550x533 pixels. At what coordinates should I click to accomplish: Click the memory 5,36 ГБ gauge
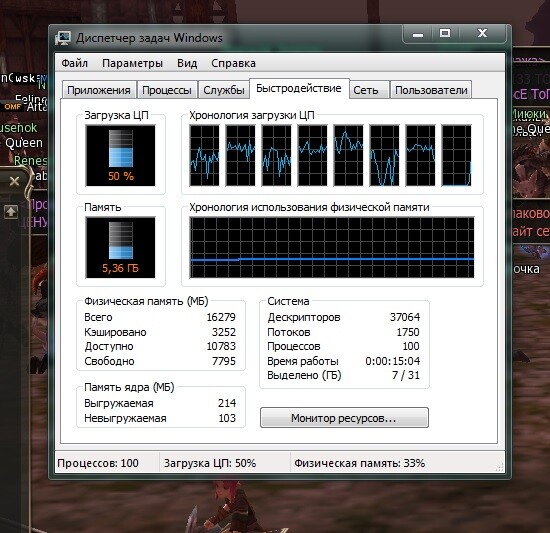120,247
